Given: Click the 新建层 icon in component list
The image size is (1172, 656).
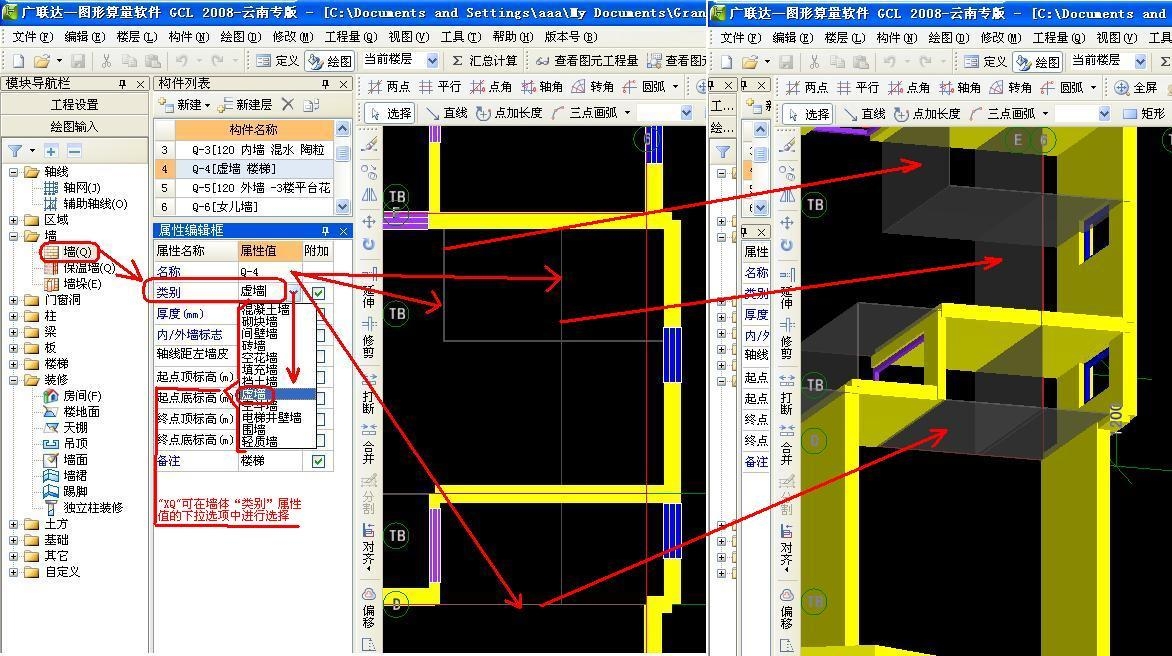Looking at the screenshot, I should coord(245,104).
